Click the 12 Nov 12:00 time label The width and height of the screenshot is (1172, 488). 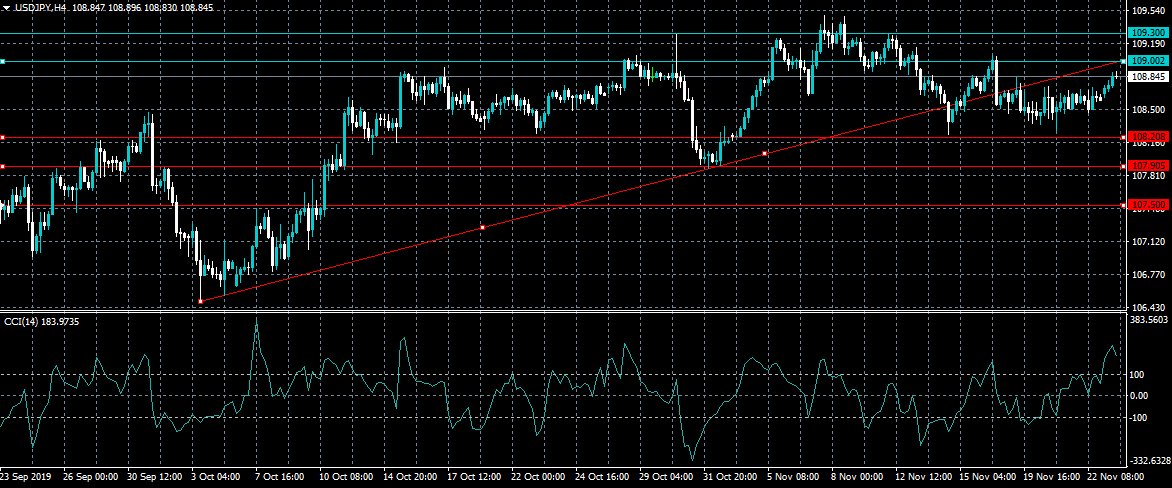click(926, 476)
